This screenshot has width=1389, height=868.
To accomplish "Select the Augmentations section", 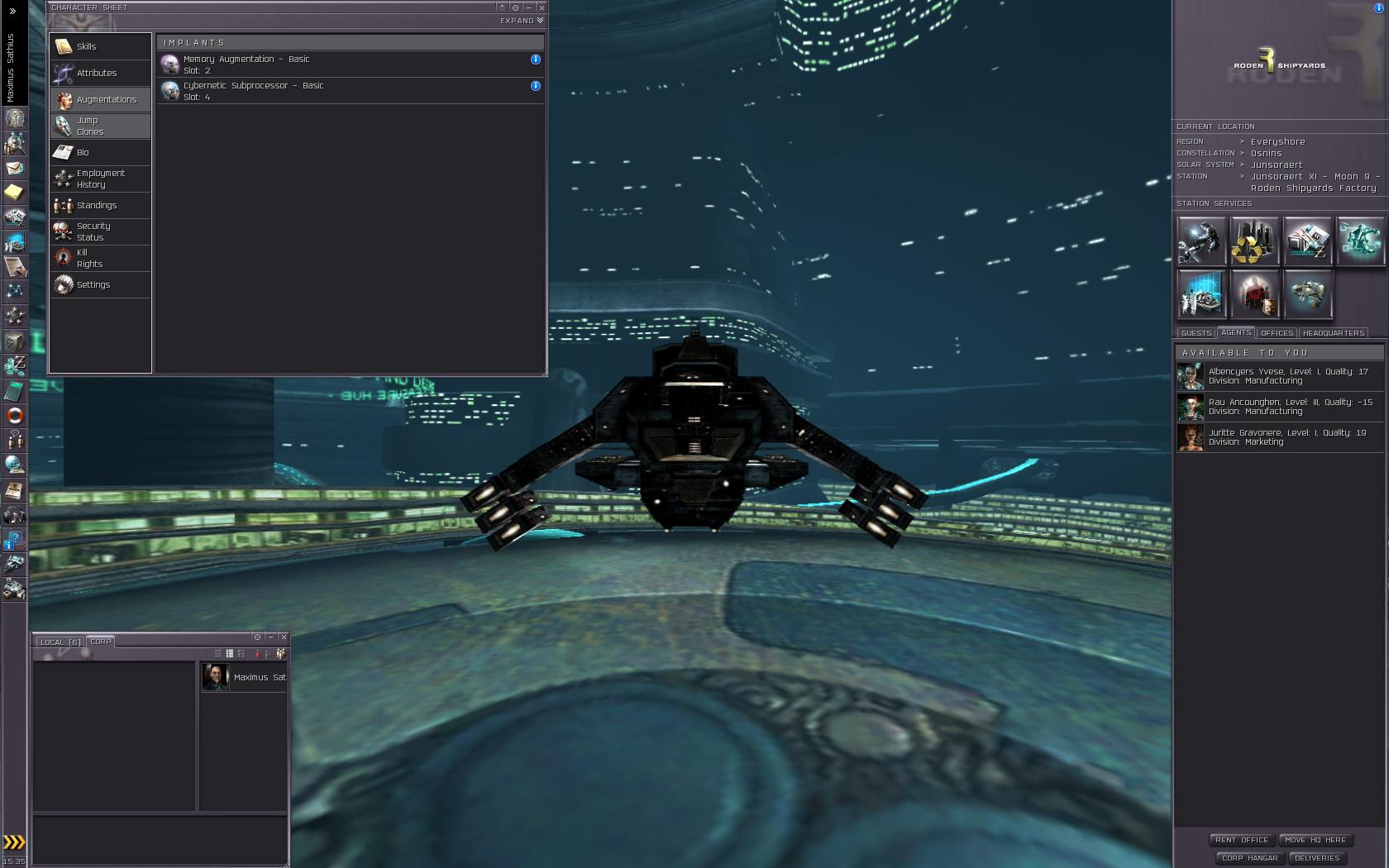I will point(100,99).
